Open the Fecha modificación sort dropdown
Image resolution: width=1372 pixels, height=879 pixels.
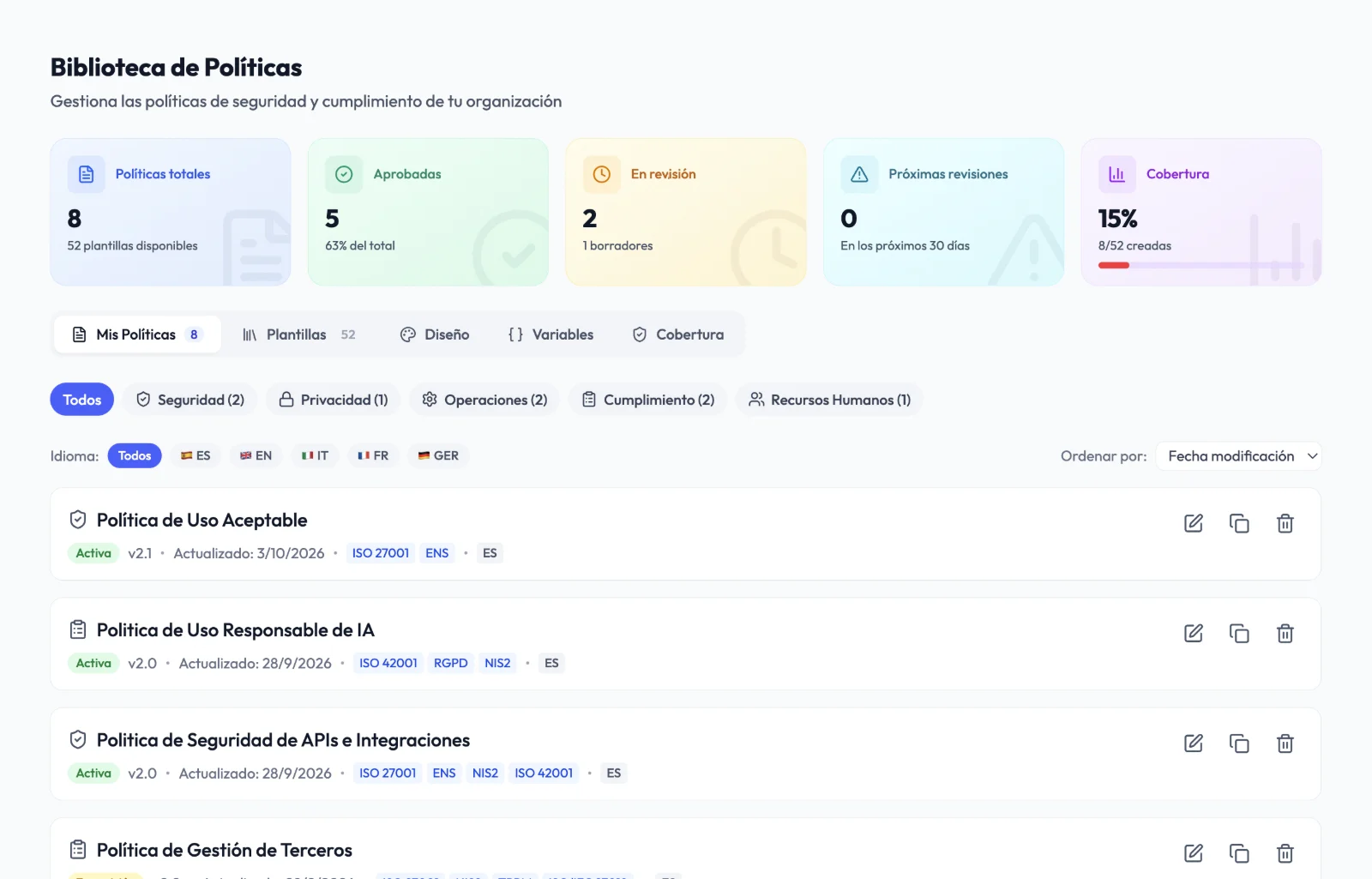tap(1239, 456)
